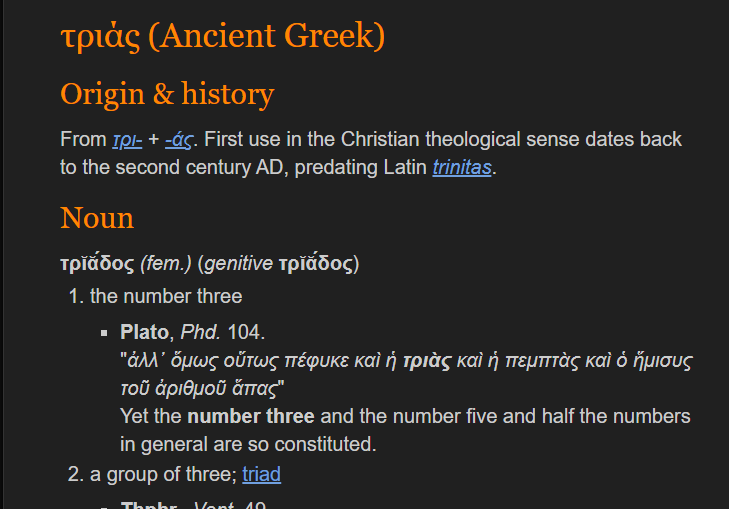Select the Origin & history heading
The height and width of the screenshot is (509, 729).
pyautogui.click(x=167, y=94)
